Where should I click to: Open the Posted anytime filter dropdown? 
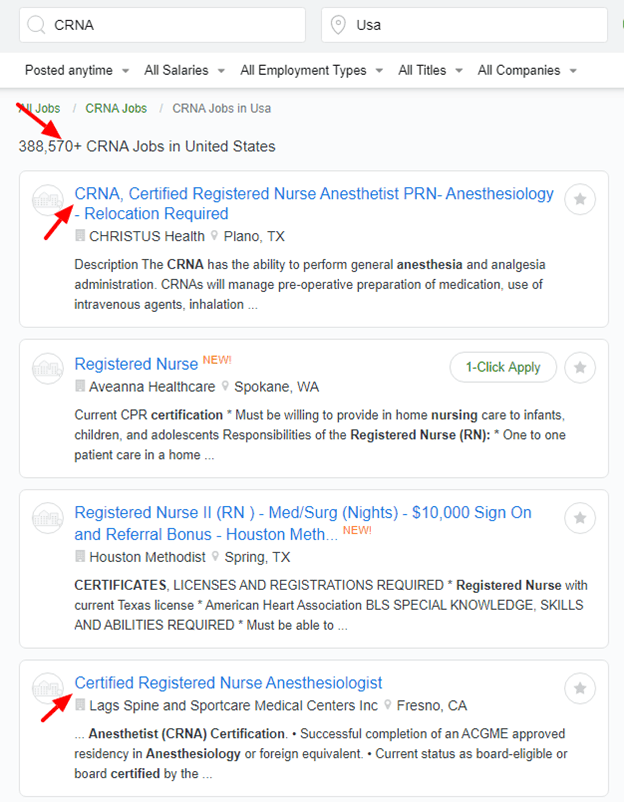(x=77, y=70)
